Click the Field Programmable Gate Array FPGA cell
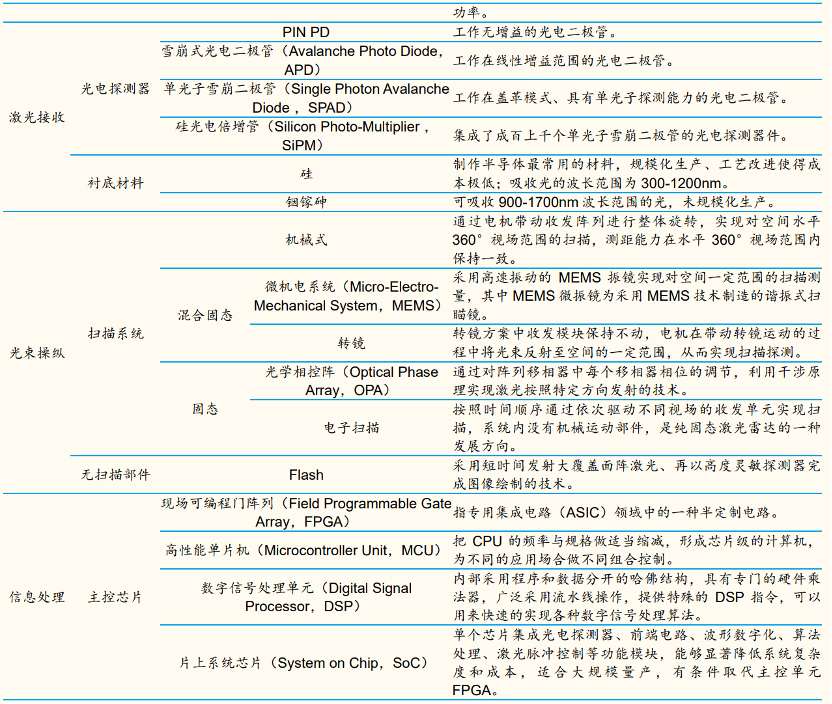 [306, 512]
